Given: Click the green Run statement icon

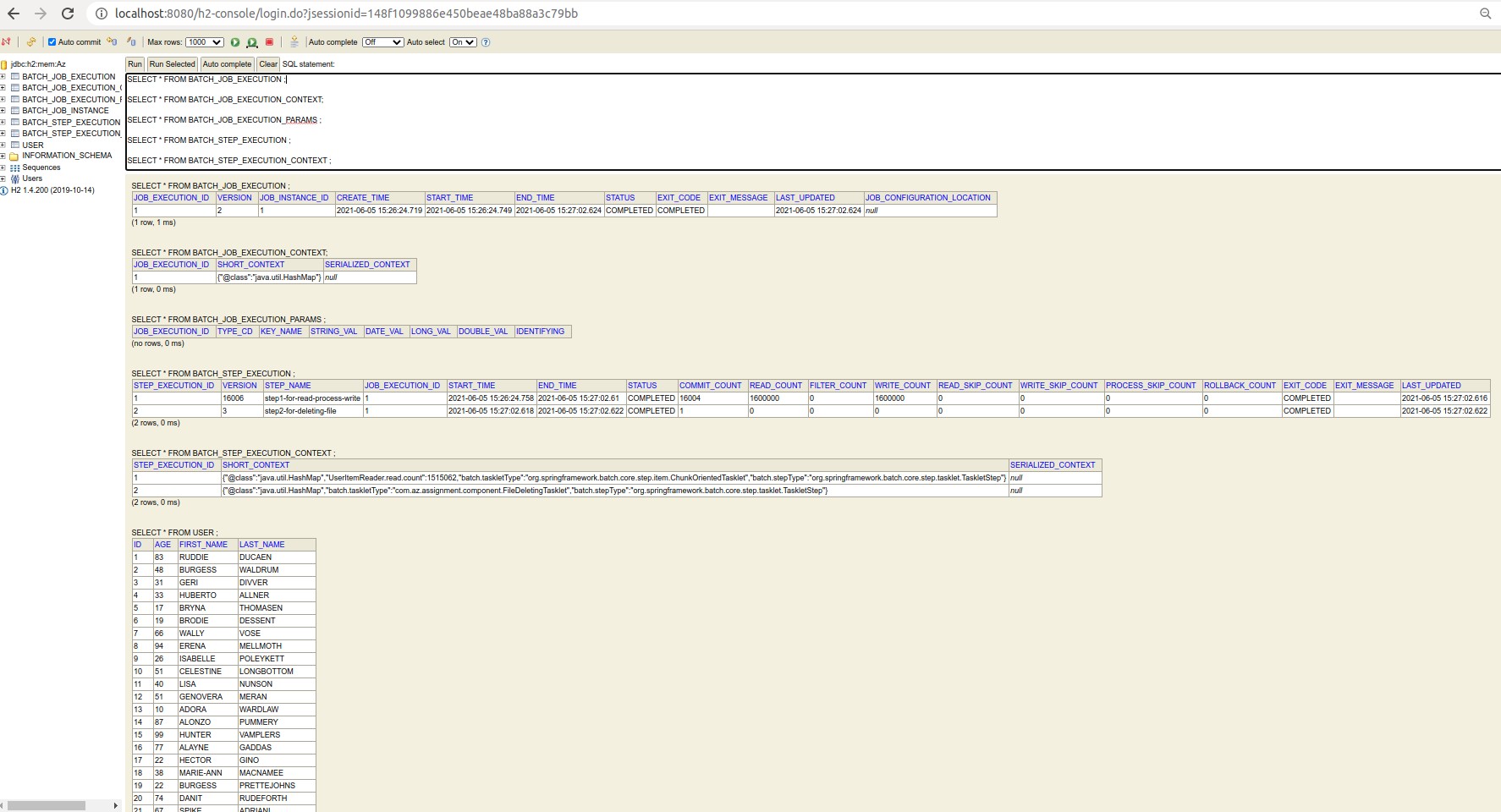Looking at the screenshot, I should tap(235, 42).
